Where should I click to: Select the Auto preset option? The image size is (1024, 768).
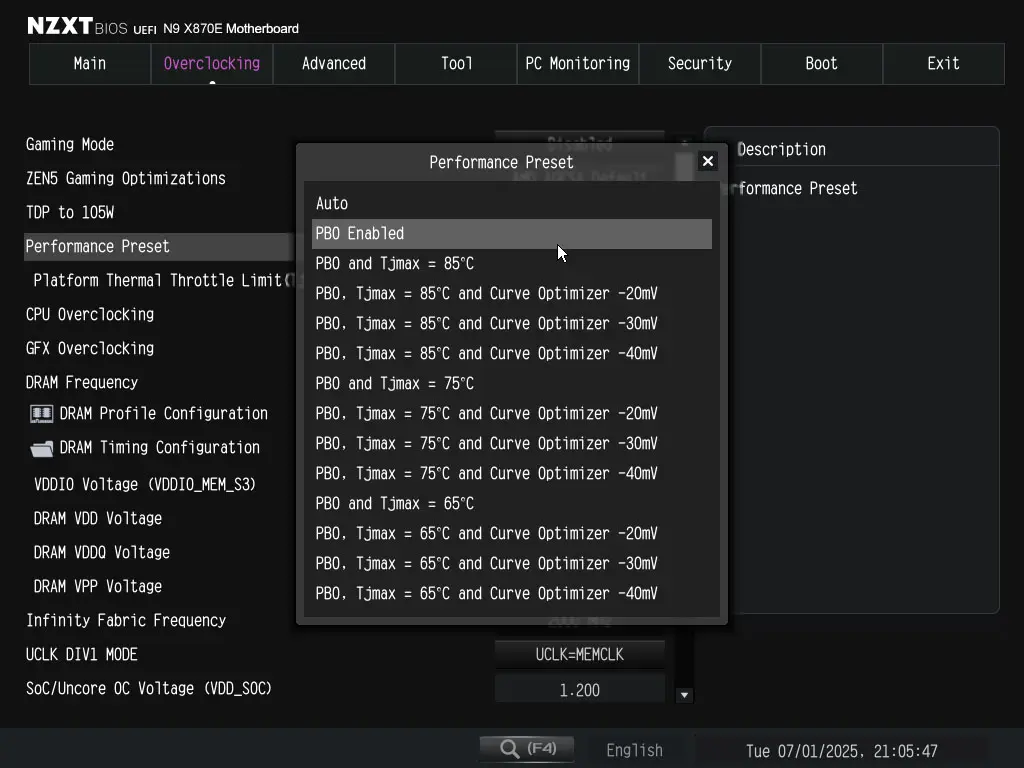coord(512,204)
